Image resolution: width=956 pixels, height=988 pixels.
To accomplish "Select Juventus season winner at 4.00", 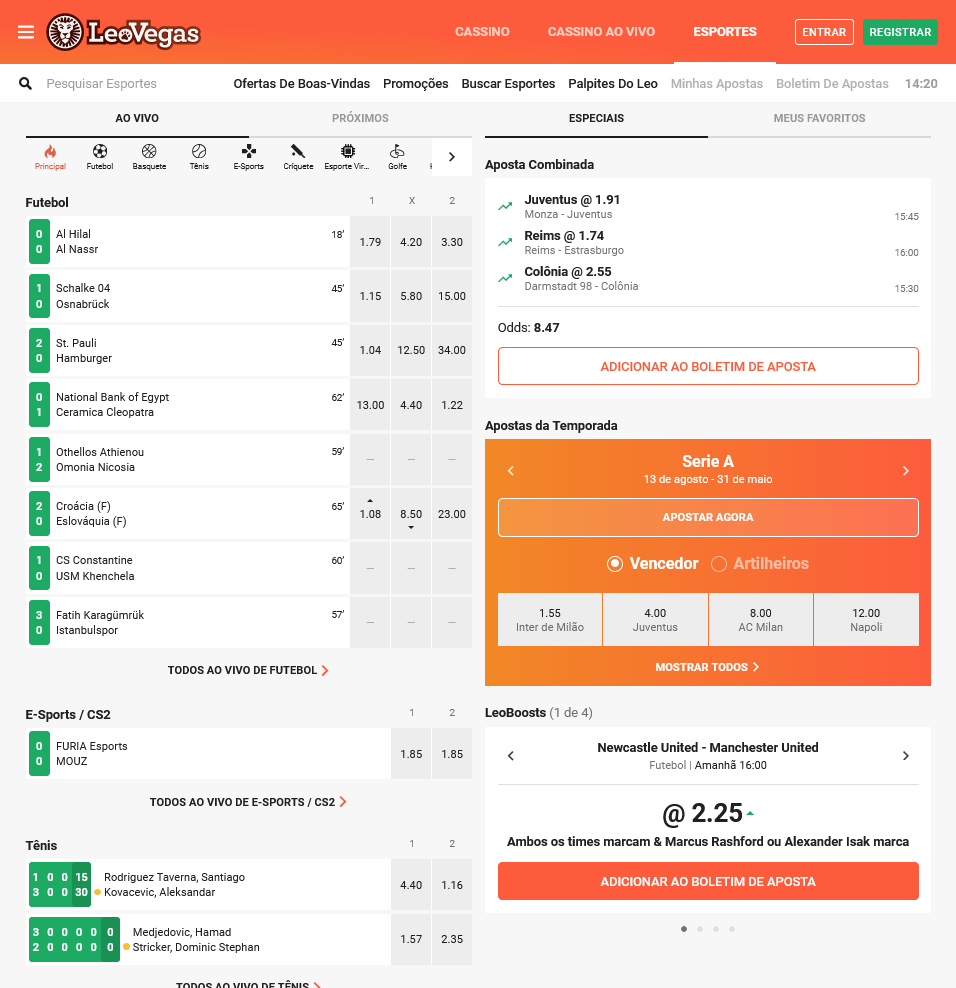I will (x=655, y=619).
